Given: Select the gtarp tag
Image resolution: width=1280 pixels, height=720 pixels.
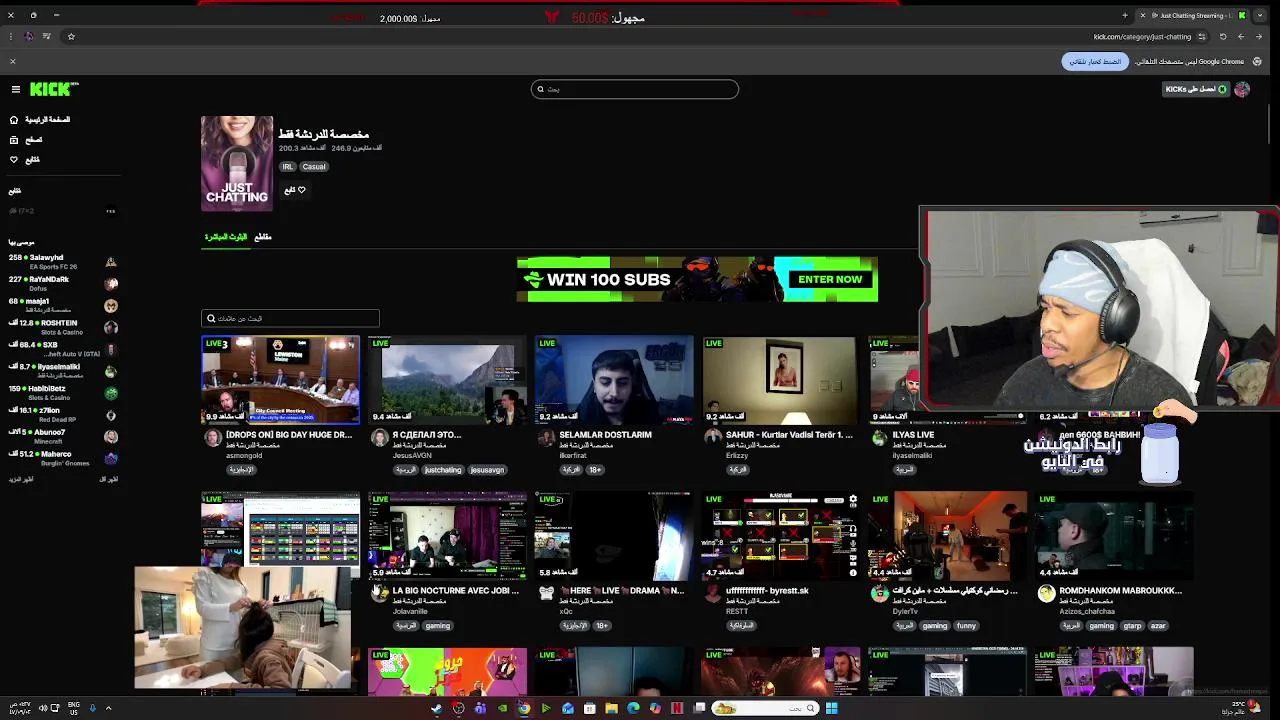Looking at the screenshot, I should tap(1132, 626).
